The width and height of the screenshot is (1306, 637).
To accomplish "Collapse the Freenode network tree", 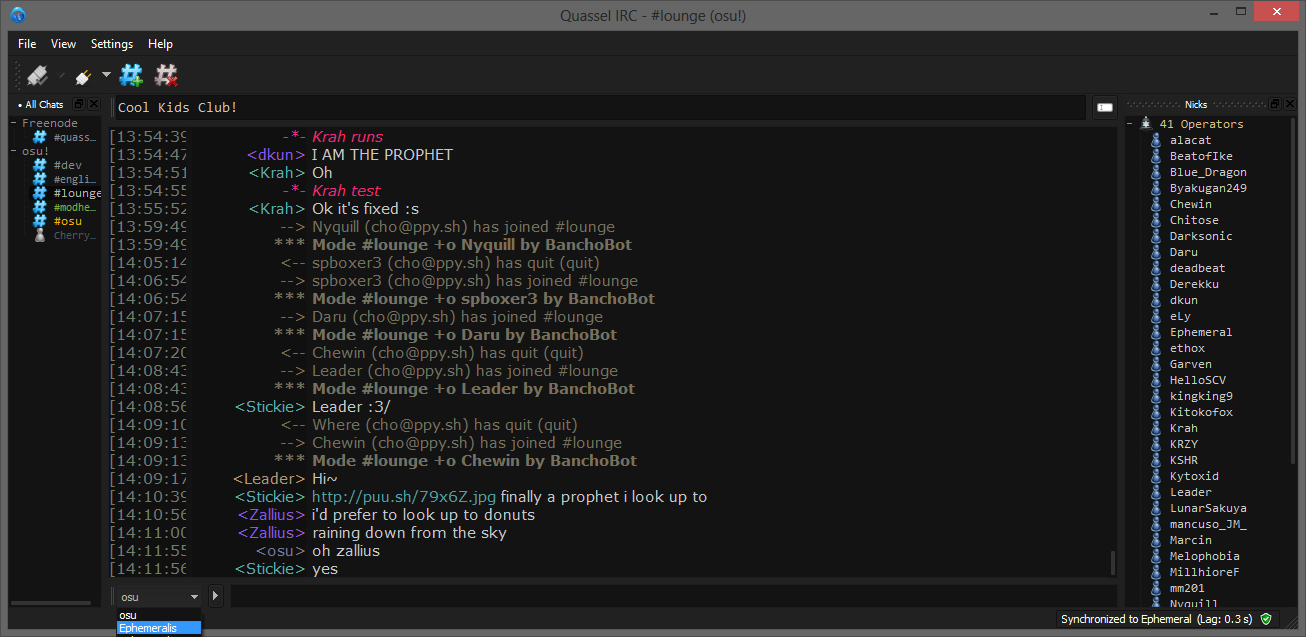I will (15, 124).
